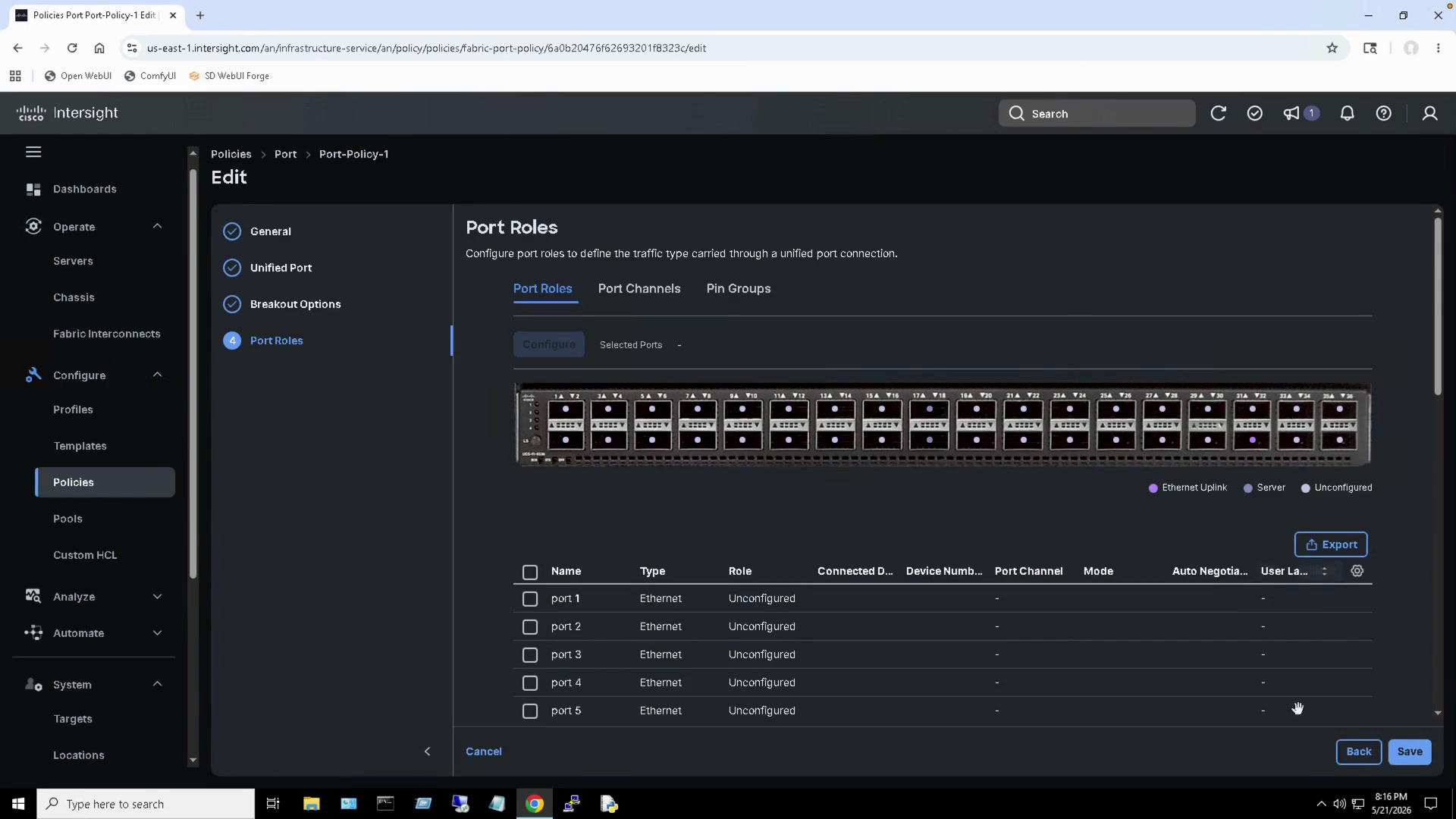Open the requests checkmark icon

[1255, 114]
